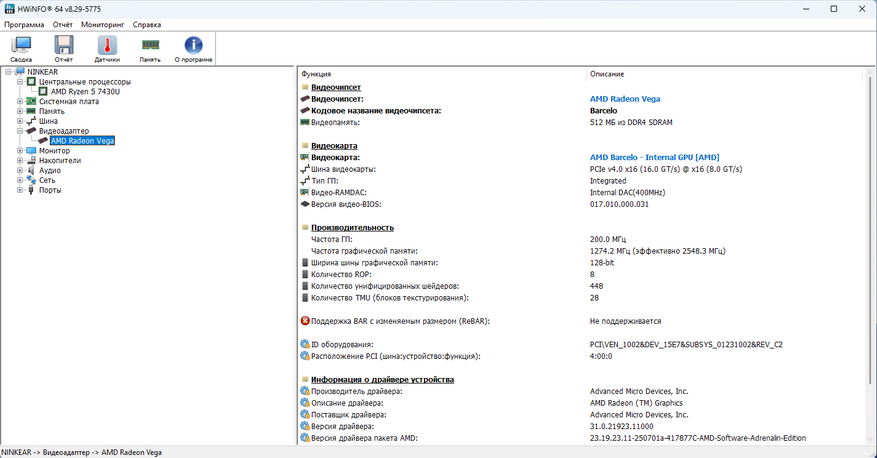Click the gear icon beside Версия драйвера
Image resolution: width=877 pixels, height=458 pixels.
(305, 426)
